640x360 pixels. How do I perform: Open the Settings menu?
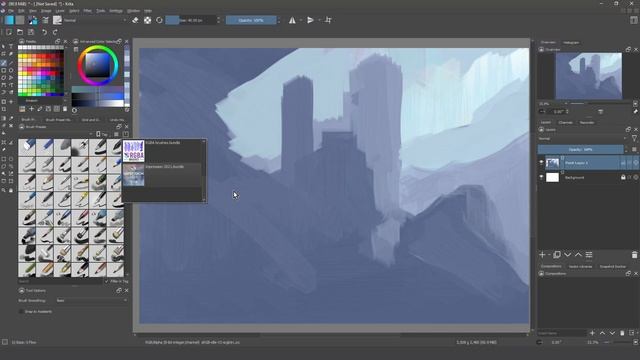point(116,11)
